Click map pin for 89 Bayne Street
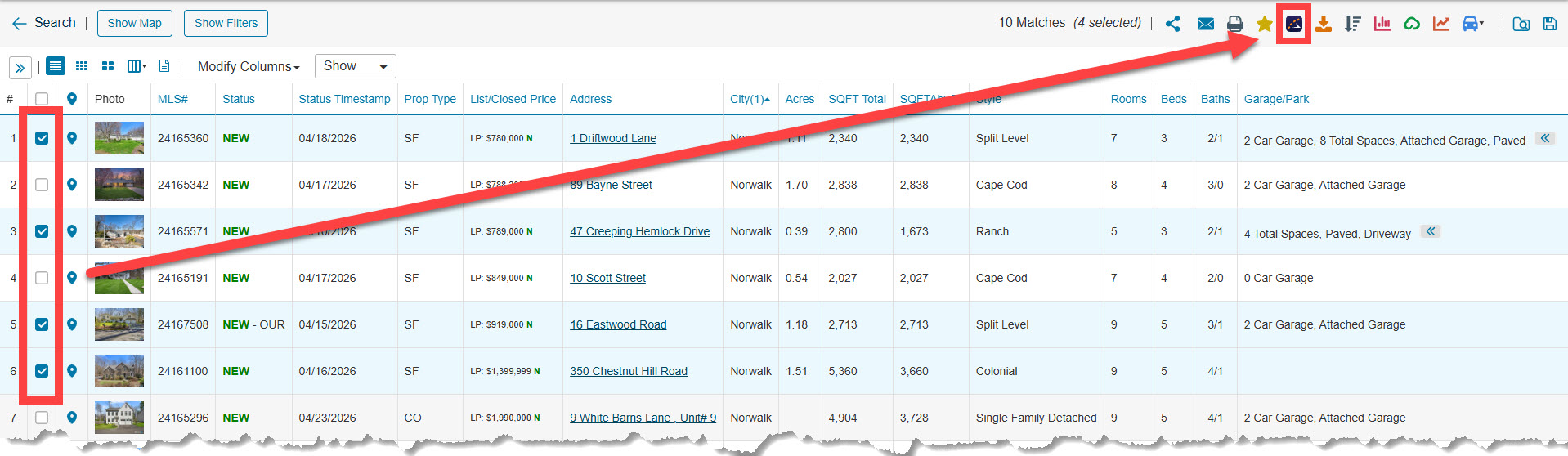Image resolution: width=1568 pixels, height=456 pixels. click(72, 185)
